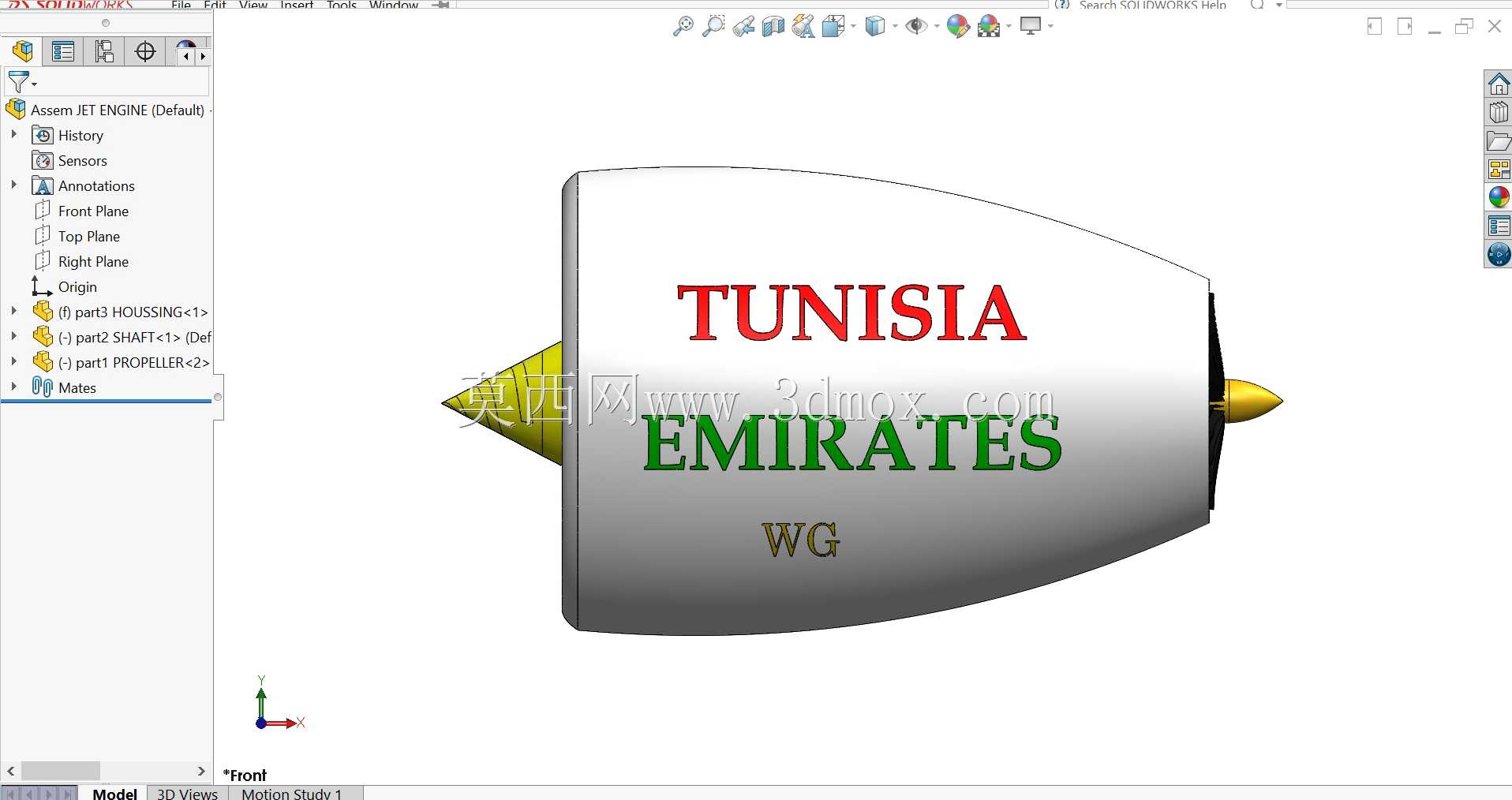Open the FeatureManager Design Tree tab
Viewport: 1512px width, 800px height.
coord(23,51)
